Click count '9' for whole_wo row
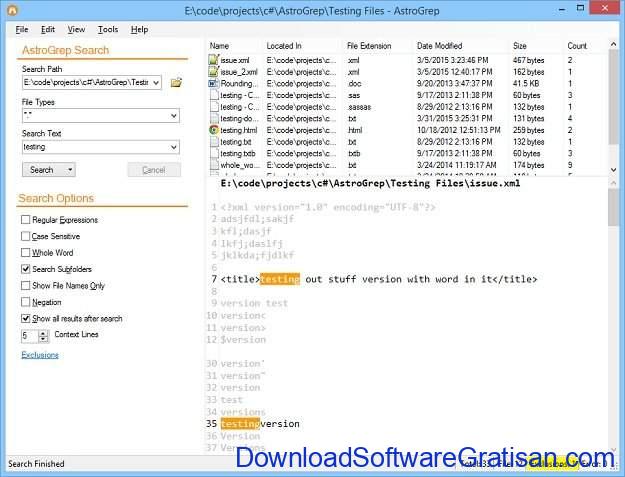 click(570, 165)
